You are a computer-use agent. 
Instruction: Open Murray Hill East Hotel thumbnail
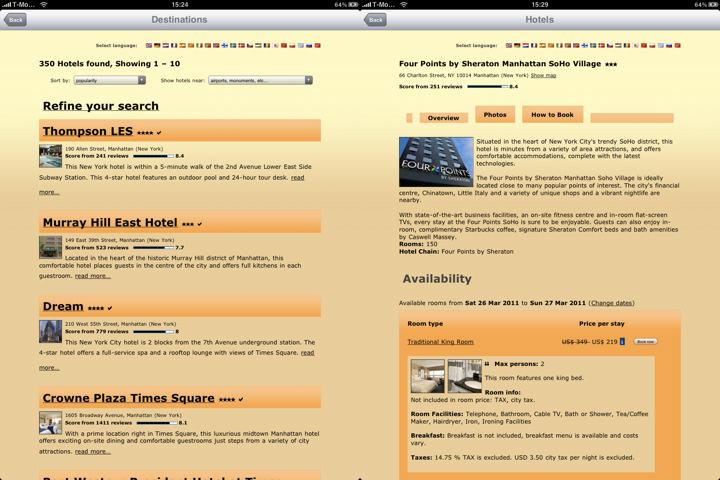pos(51,247)
